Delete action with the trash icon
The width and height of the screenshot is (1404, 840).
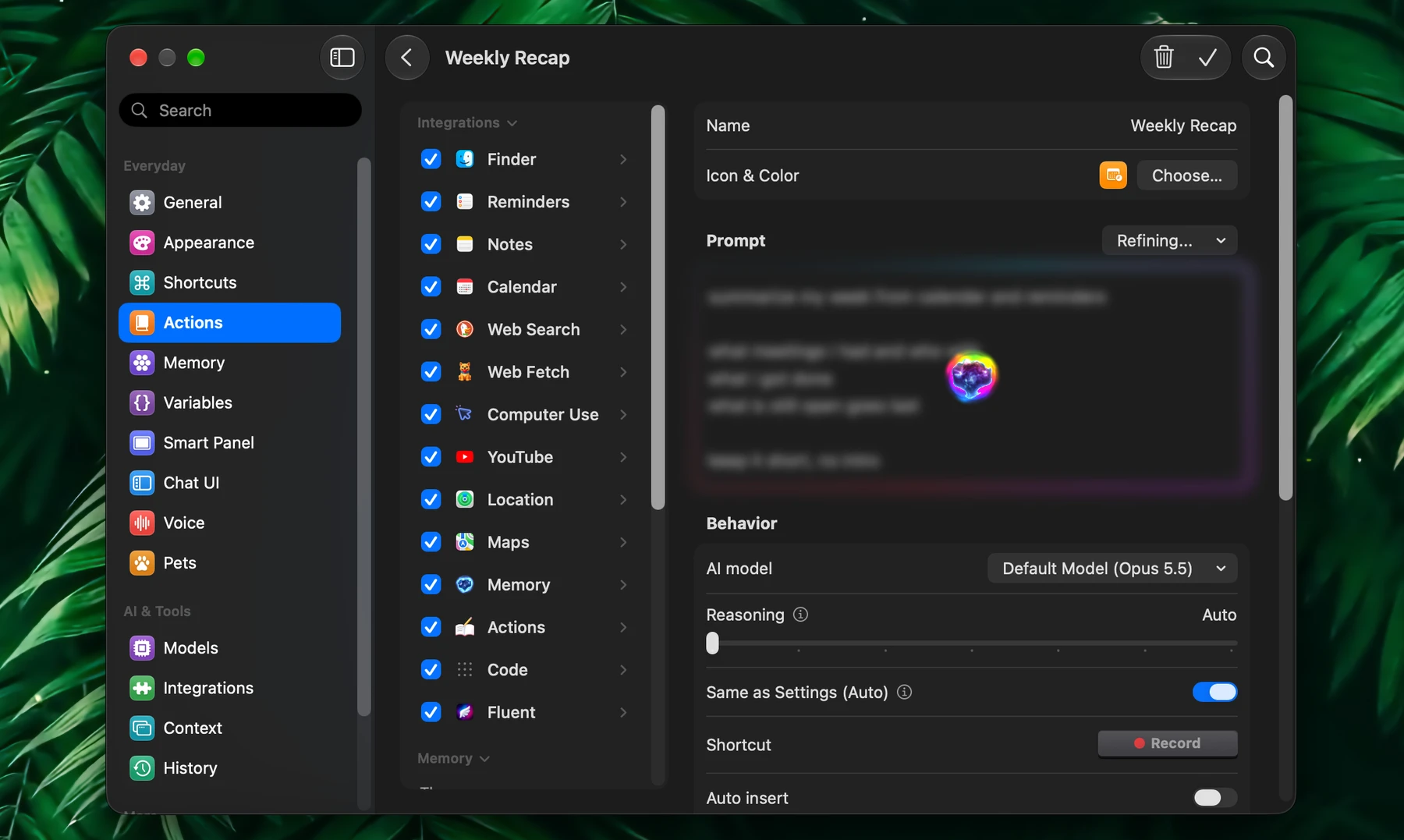coord(1163,58)
